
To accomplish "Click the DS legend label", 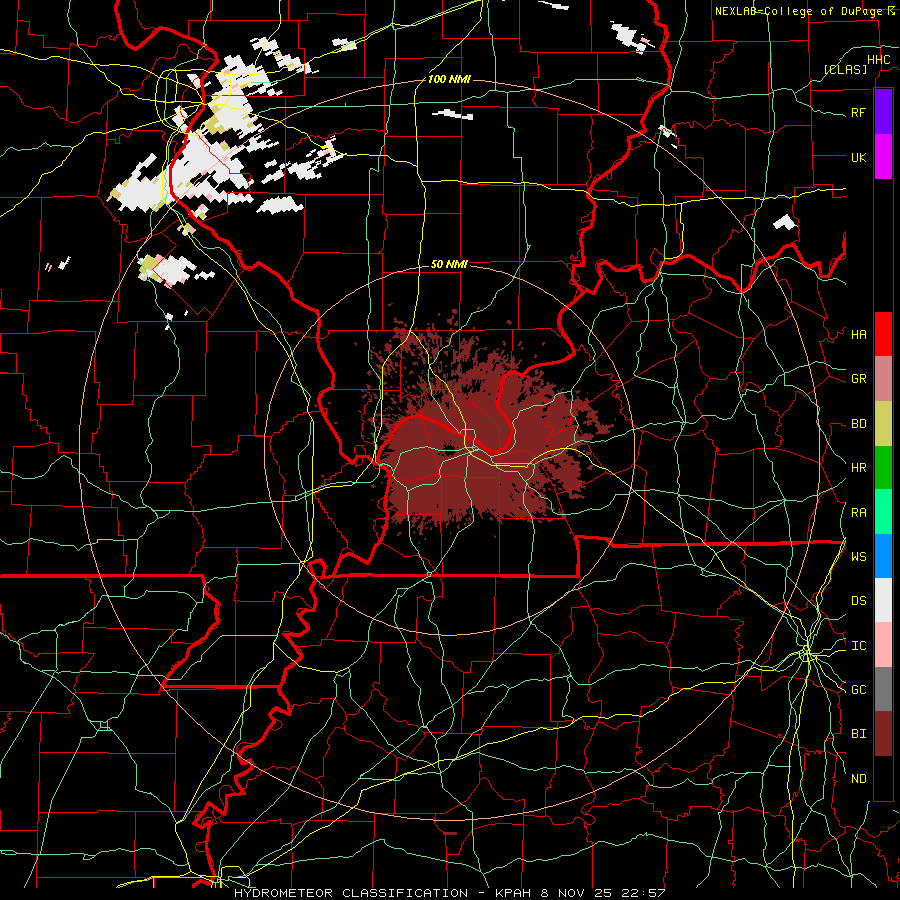I will tap(858, 601).
